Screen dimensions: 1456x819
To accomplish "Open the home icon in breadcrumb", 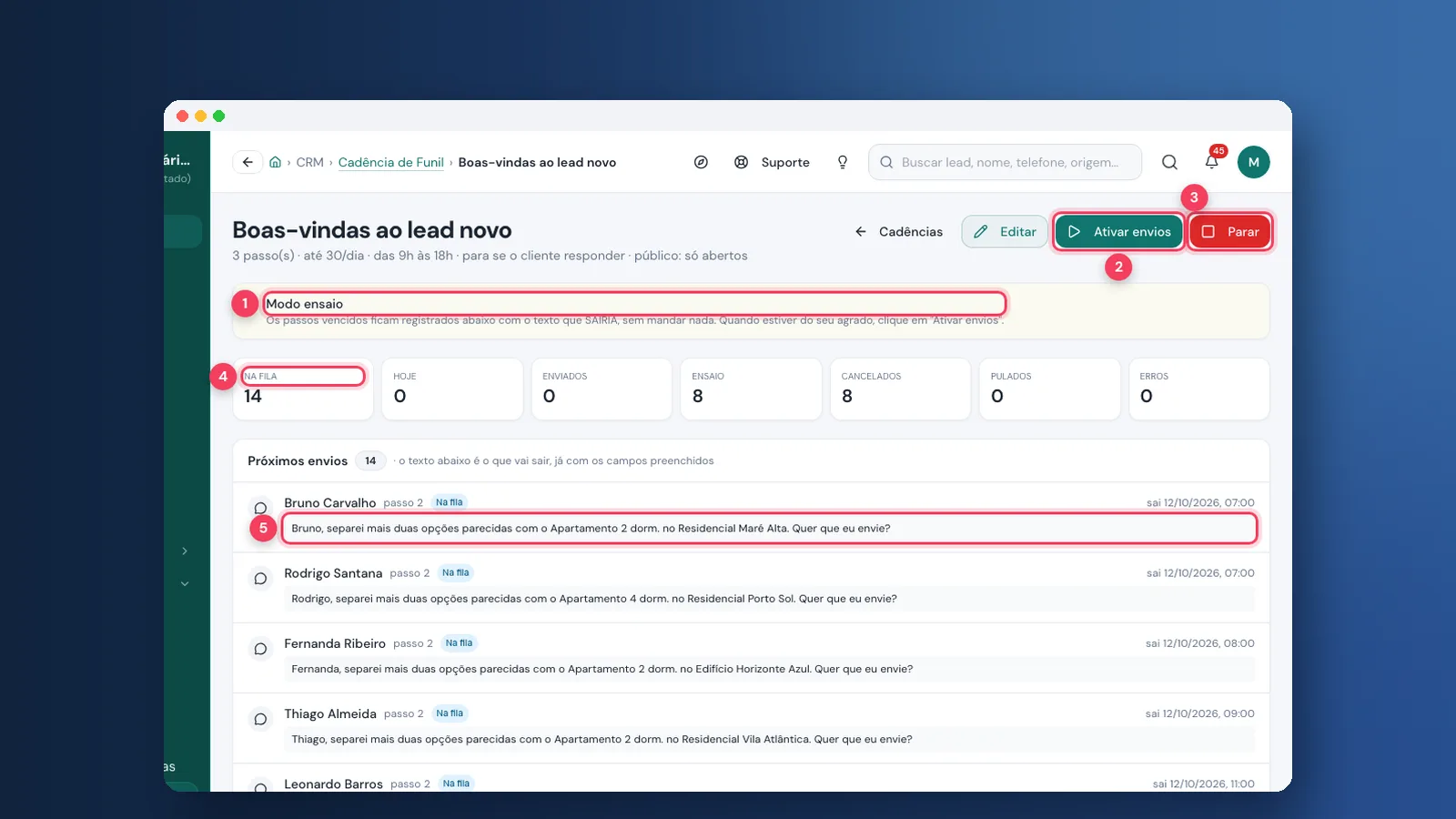I will [x=275, y=162].
